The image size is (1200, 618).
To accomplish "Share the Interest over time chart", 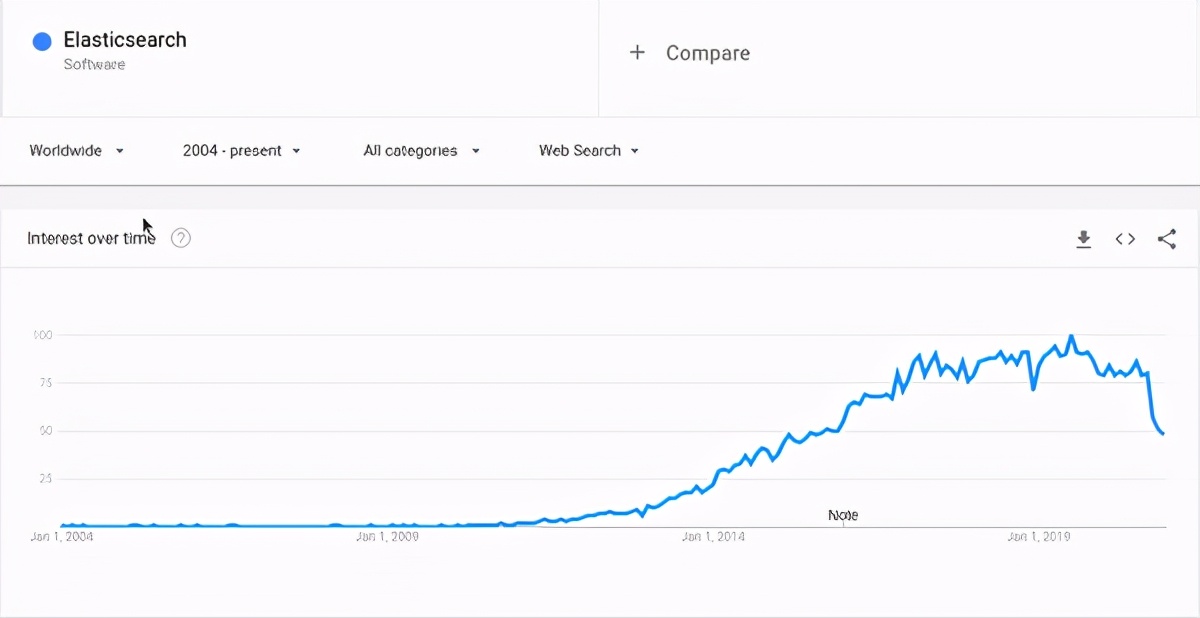I will pos(1166,239).
